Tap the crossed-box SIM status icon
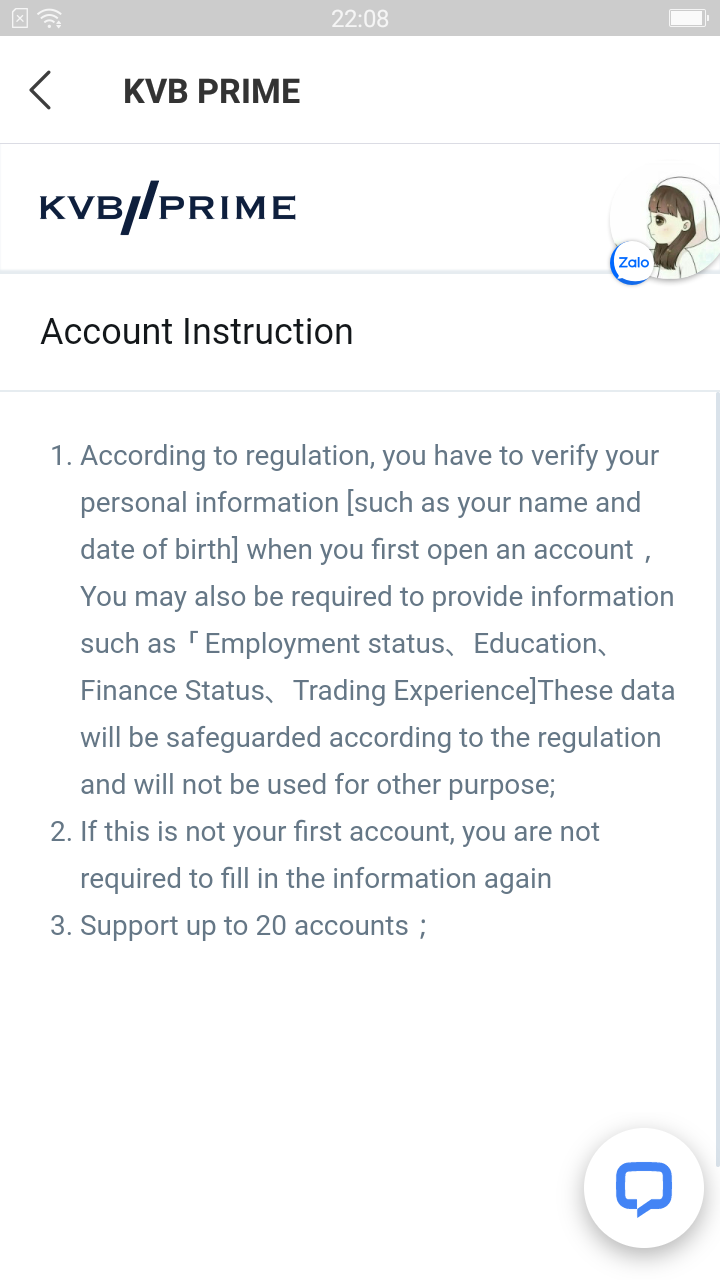 [19, 18]
